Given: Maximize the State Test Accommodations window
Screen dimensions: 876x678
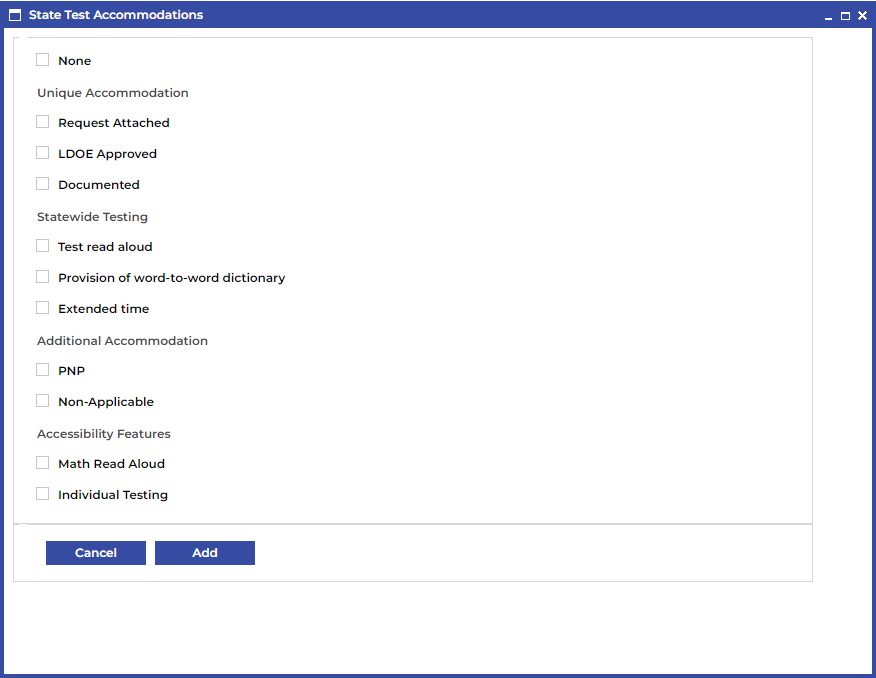Looking at the screenshot, I should (845, 16).
